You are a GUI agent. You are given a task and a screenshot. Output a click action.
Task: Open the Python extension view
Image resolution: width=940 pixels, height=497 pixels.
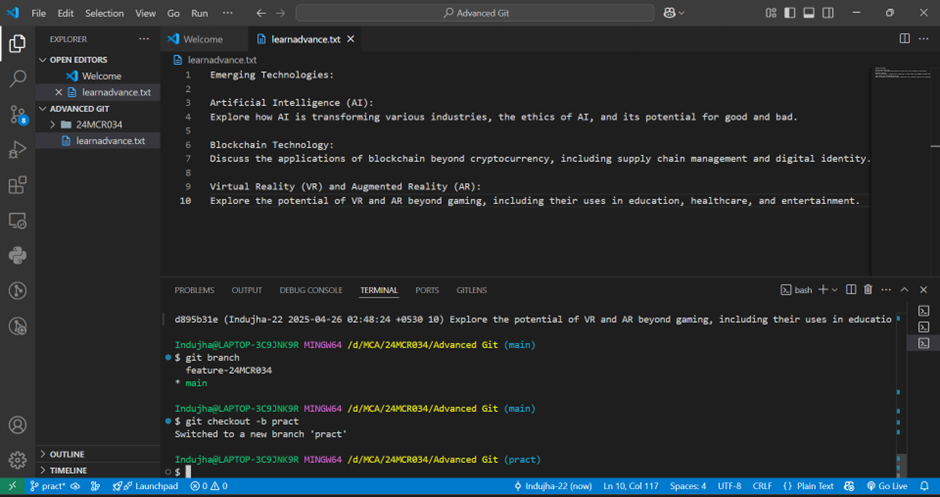[x=17, y=256]
